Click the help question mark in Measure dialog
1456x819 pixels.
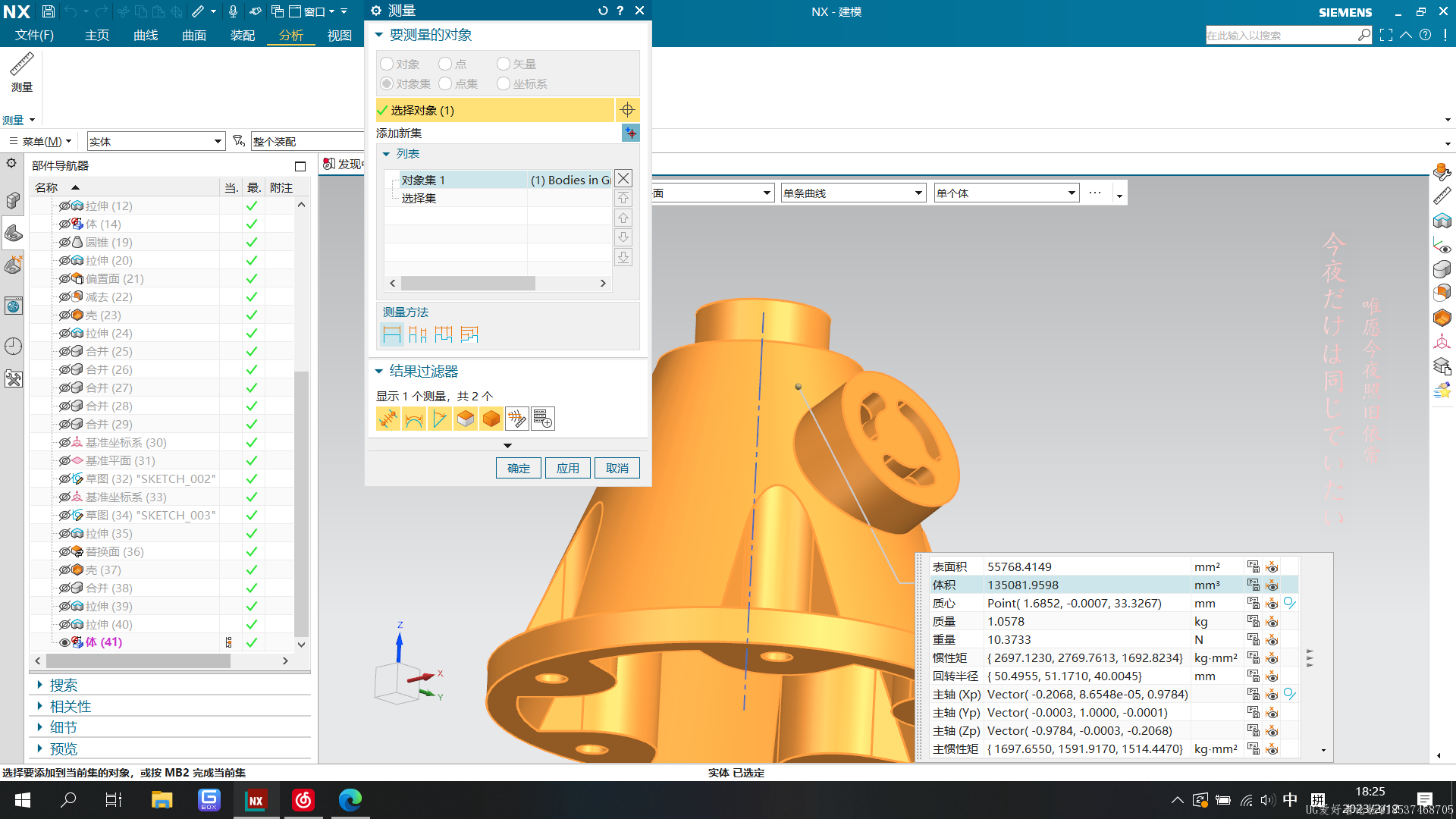(620, 11)
